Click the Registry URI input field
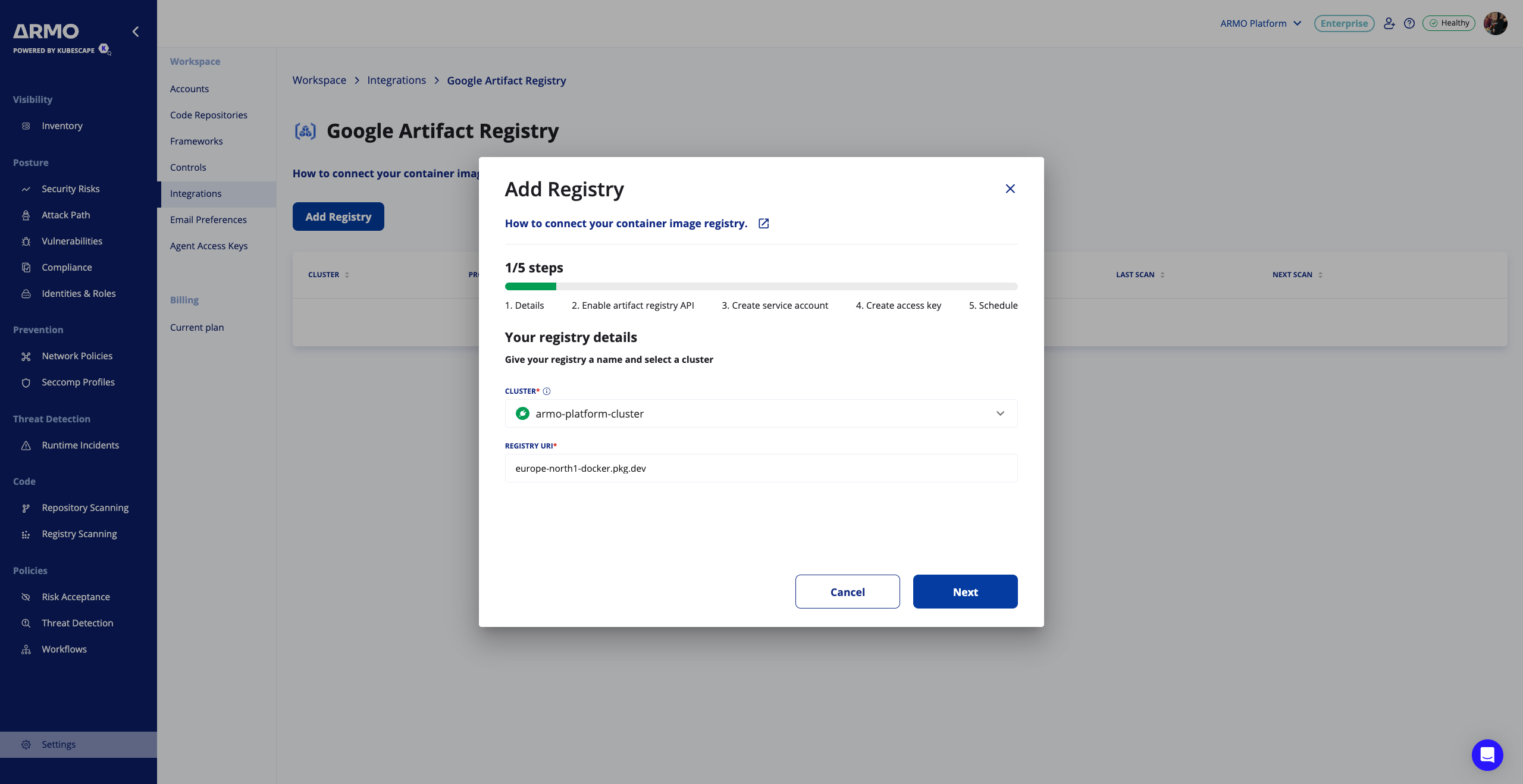 coord(760,469)
